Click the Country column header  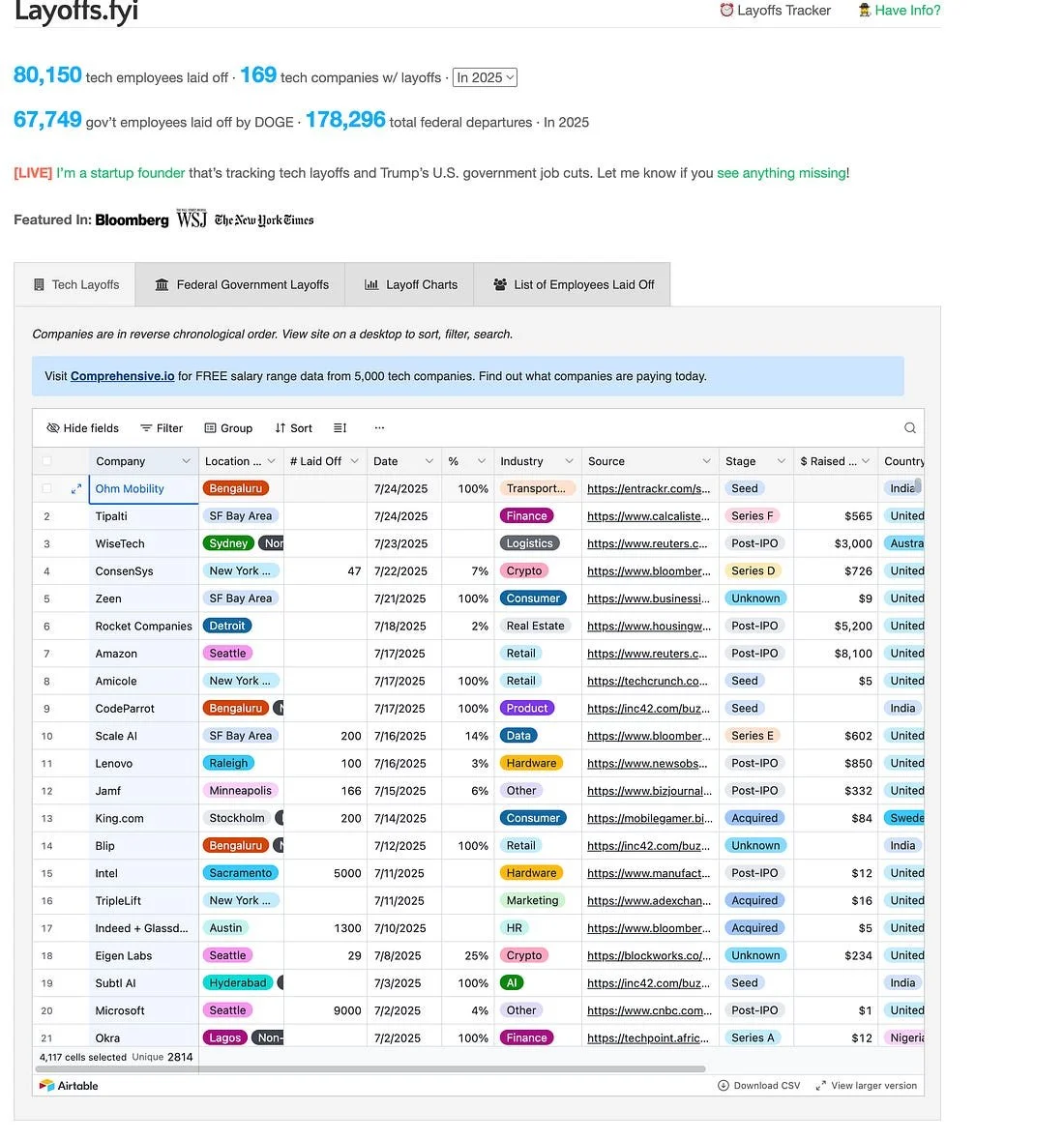[901, 460]
